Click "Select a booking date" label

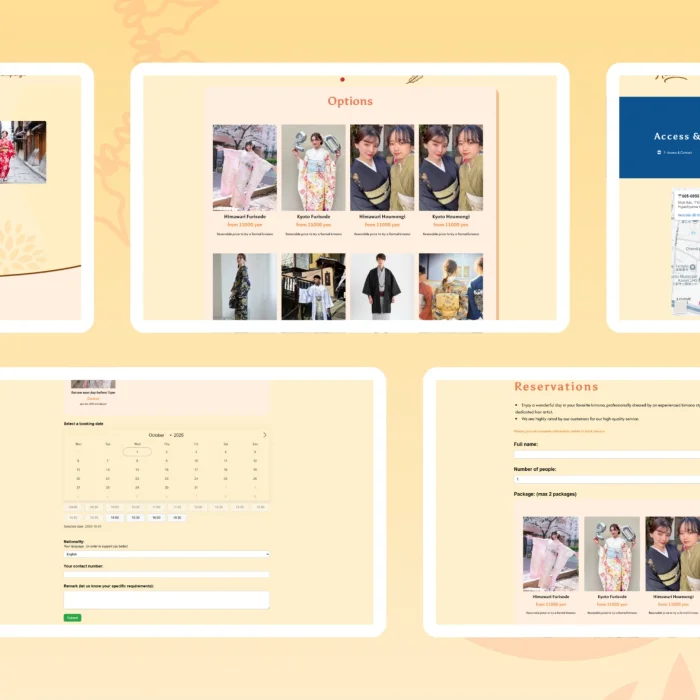(x=83, y=424)
